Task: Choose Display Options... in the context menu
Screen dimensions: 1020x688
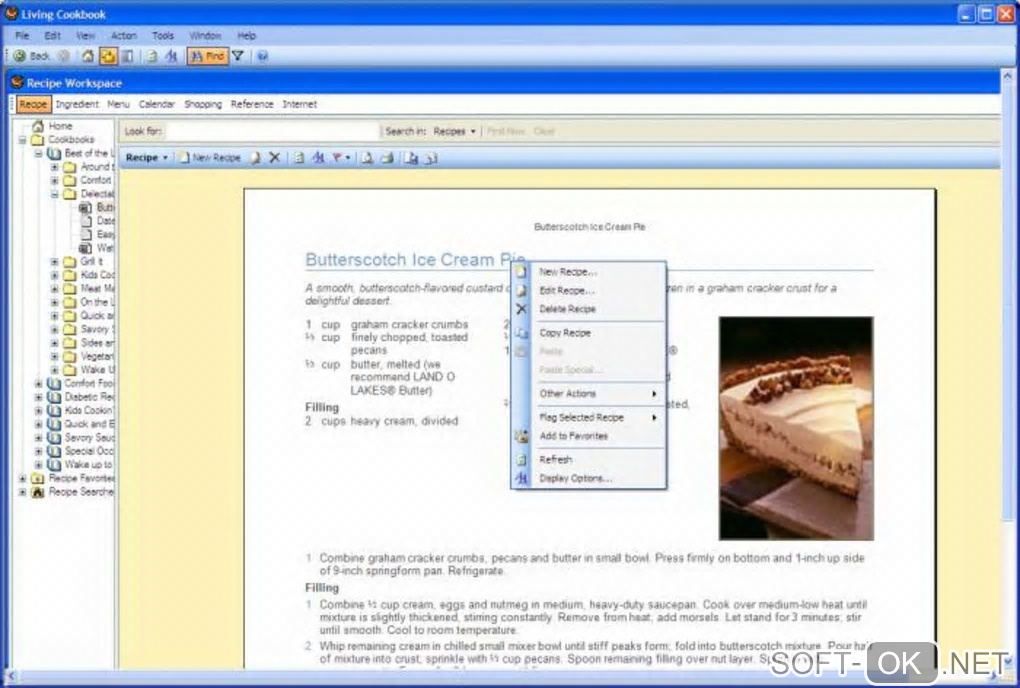Action: click(x=589, y=479)
